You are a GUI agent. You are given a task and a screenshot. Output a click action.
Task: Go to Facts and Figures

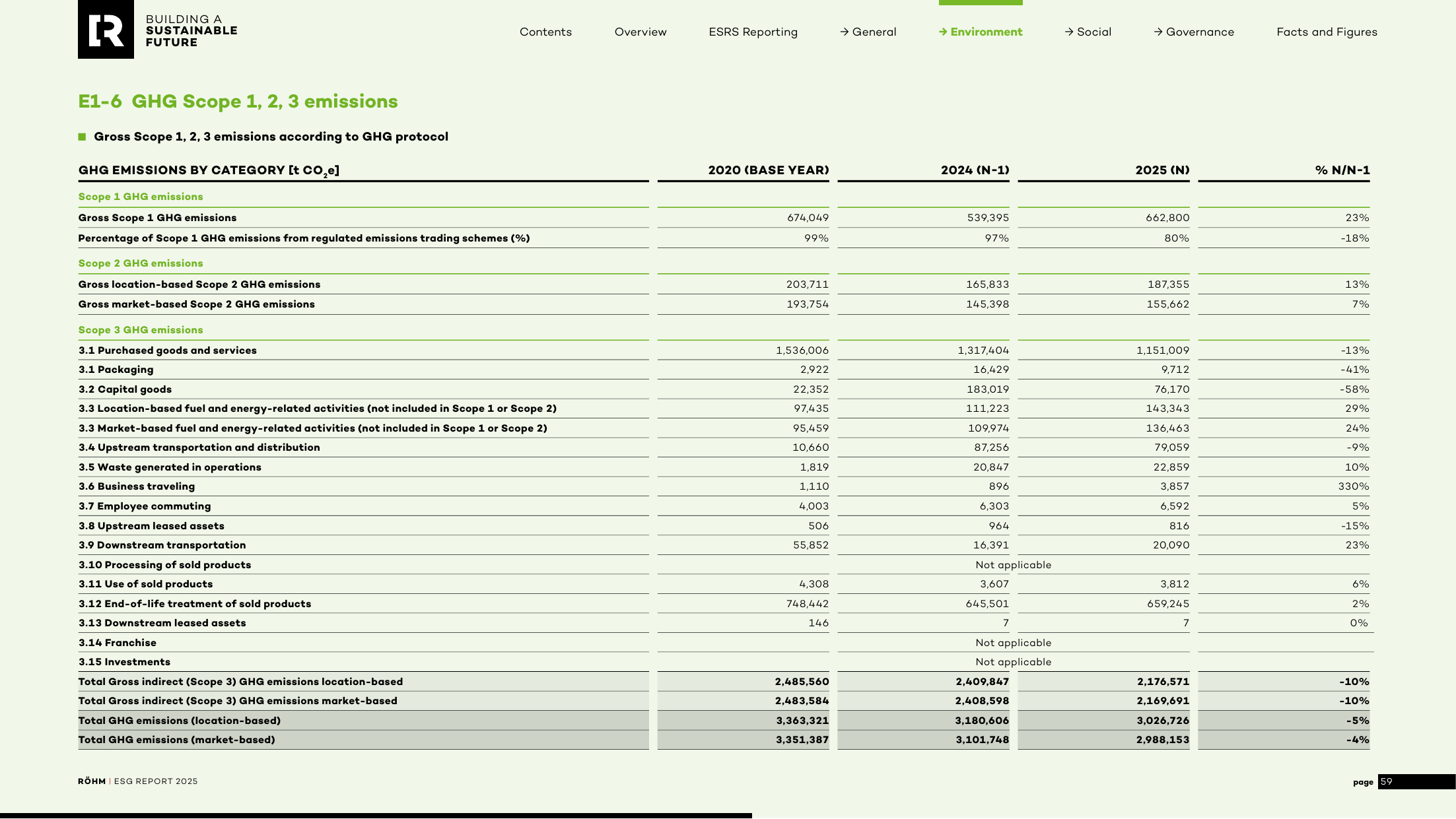coord(1327,32)
